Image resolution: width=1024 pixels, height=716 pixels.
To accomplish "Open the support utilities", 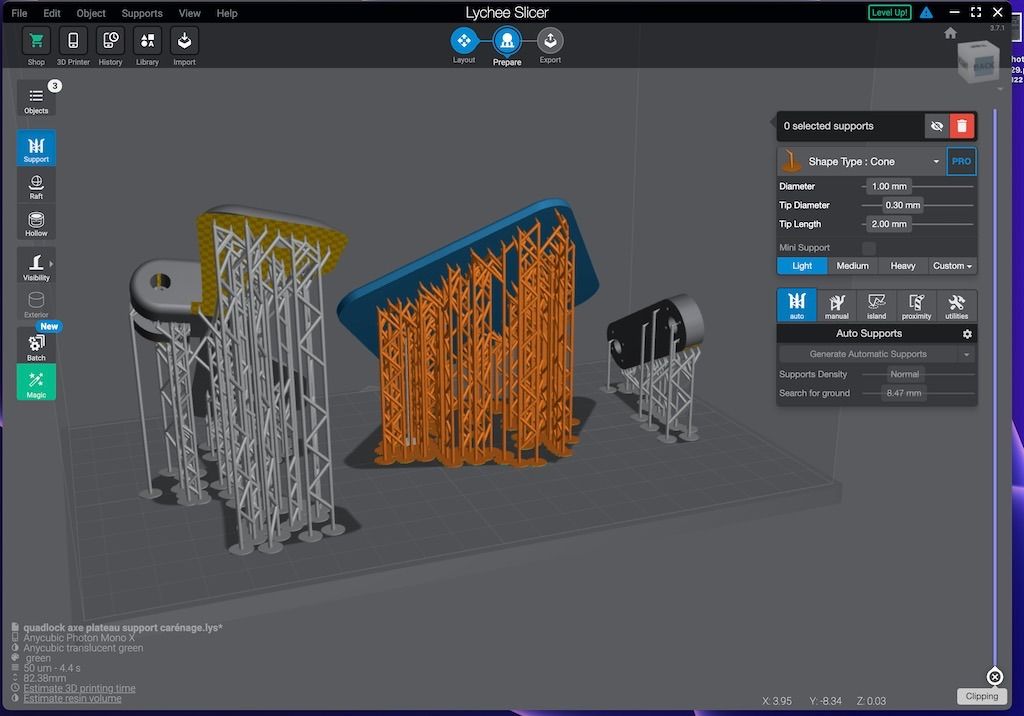I will click(x=957, y=305).
